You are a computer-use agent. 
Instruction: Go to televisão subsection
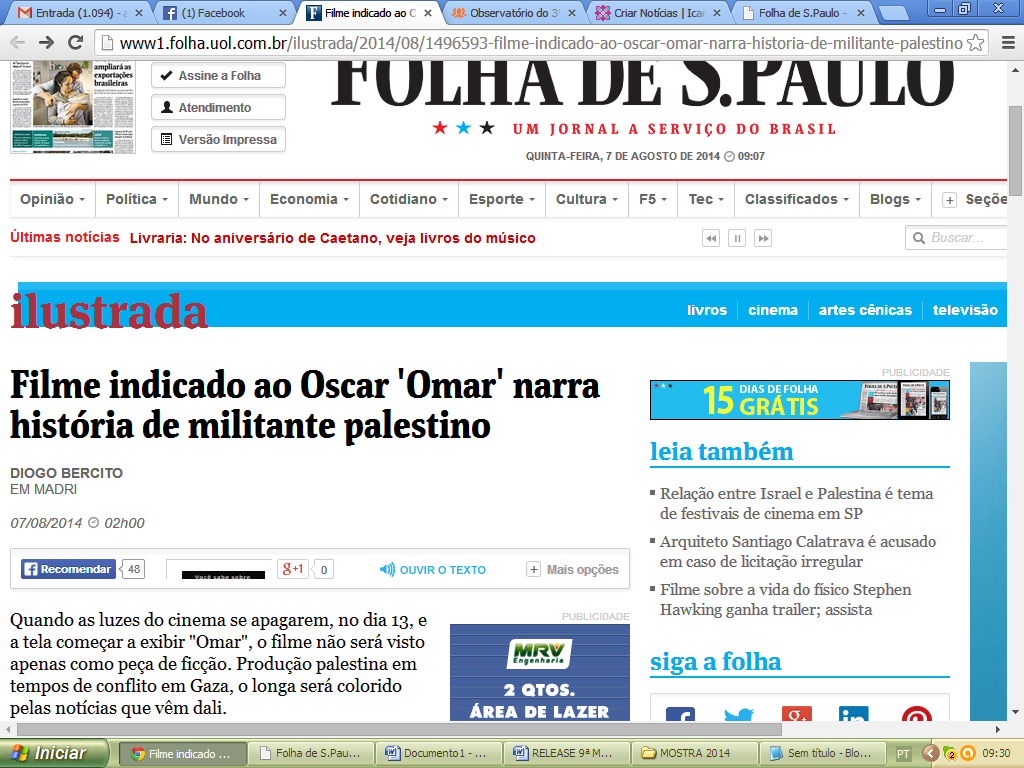pos(965,310)
